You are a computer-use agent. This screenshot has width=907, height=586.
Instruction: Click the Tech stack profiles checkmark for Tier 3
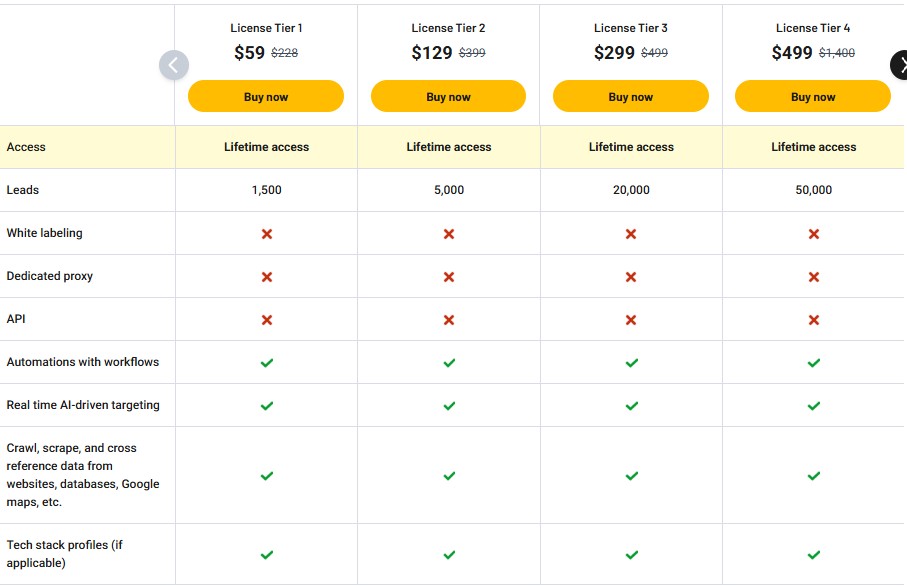point(632,555)
